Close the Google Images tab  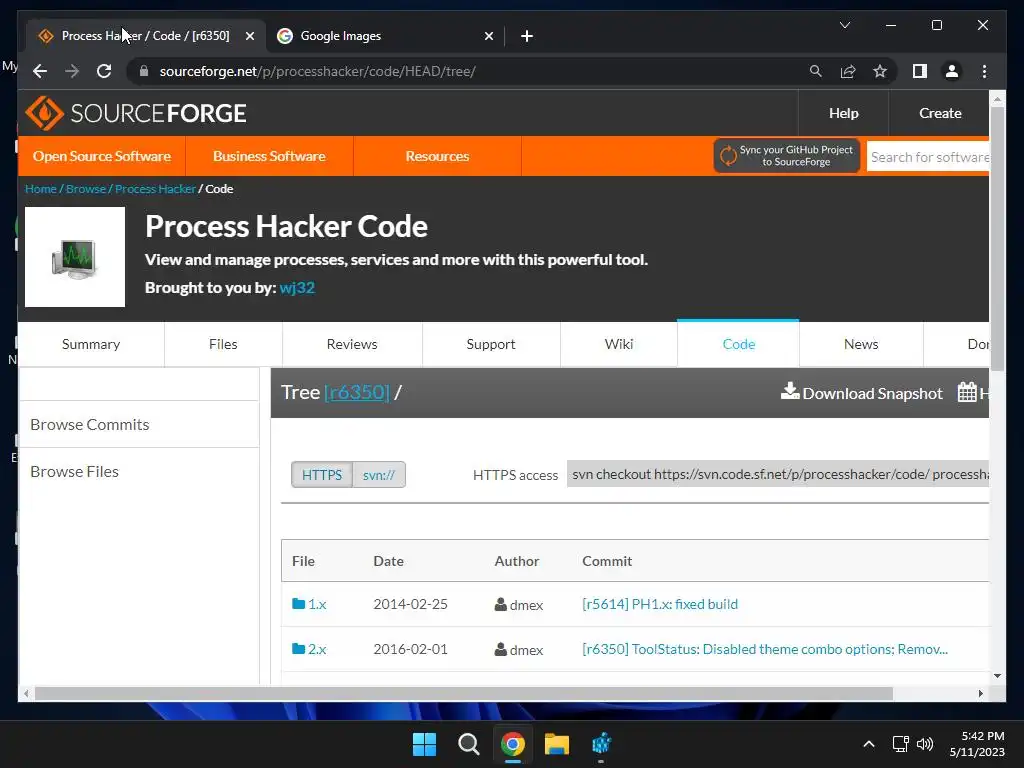(x=488, y=36)
